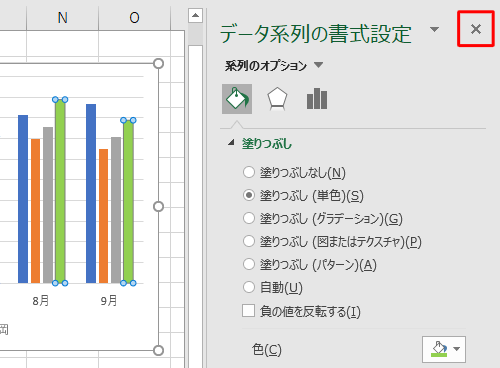Open the 色(C) fill color picker
This screenshot has width=500, height=368.
click(x=444, y=349)
